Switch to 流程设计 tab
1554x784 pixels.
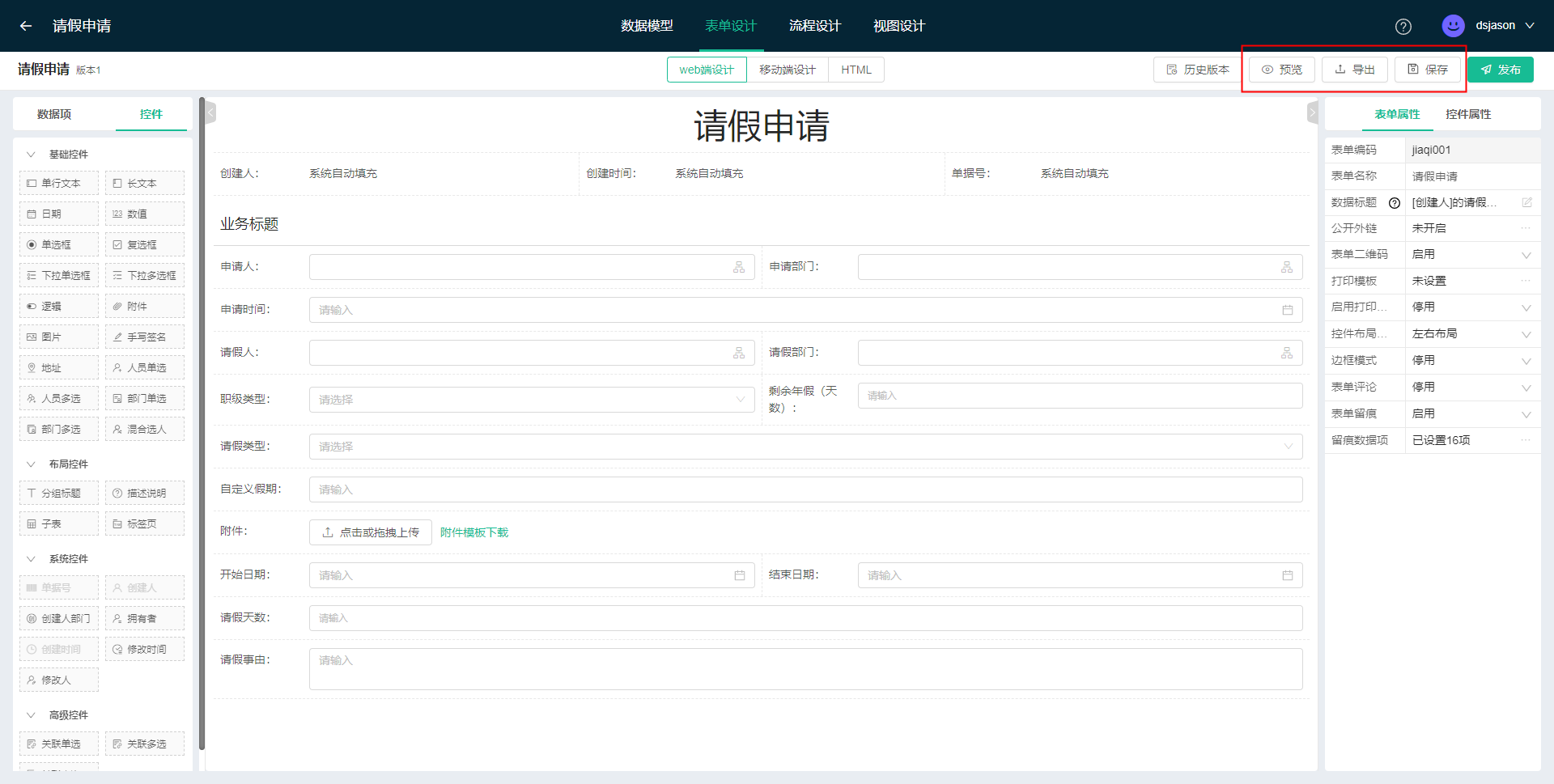(x=815, y=26)
